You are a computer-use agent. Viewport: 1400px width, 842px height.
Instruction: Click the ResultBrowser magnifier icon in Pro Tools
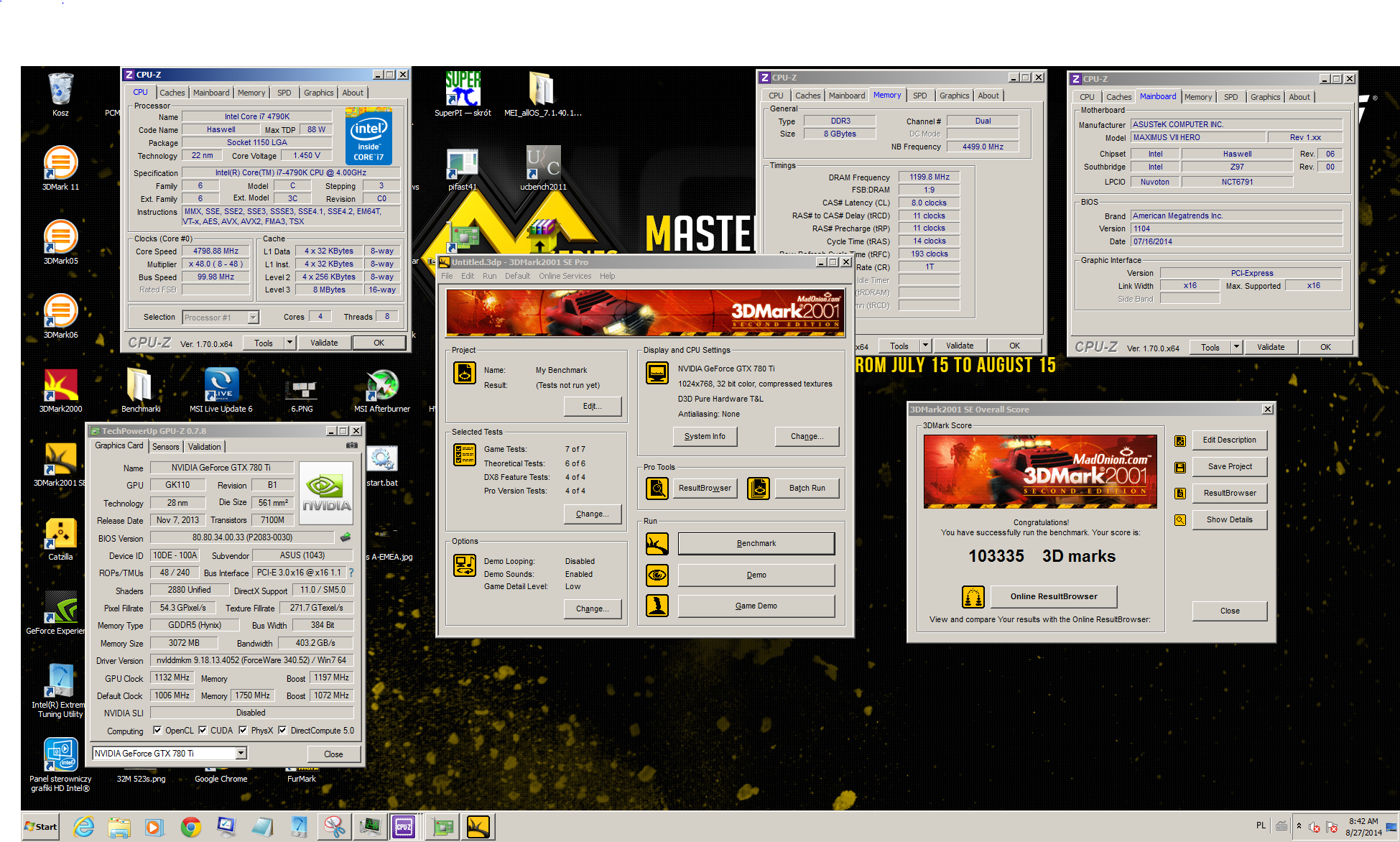657,489
